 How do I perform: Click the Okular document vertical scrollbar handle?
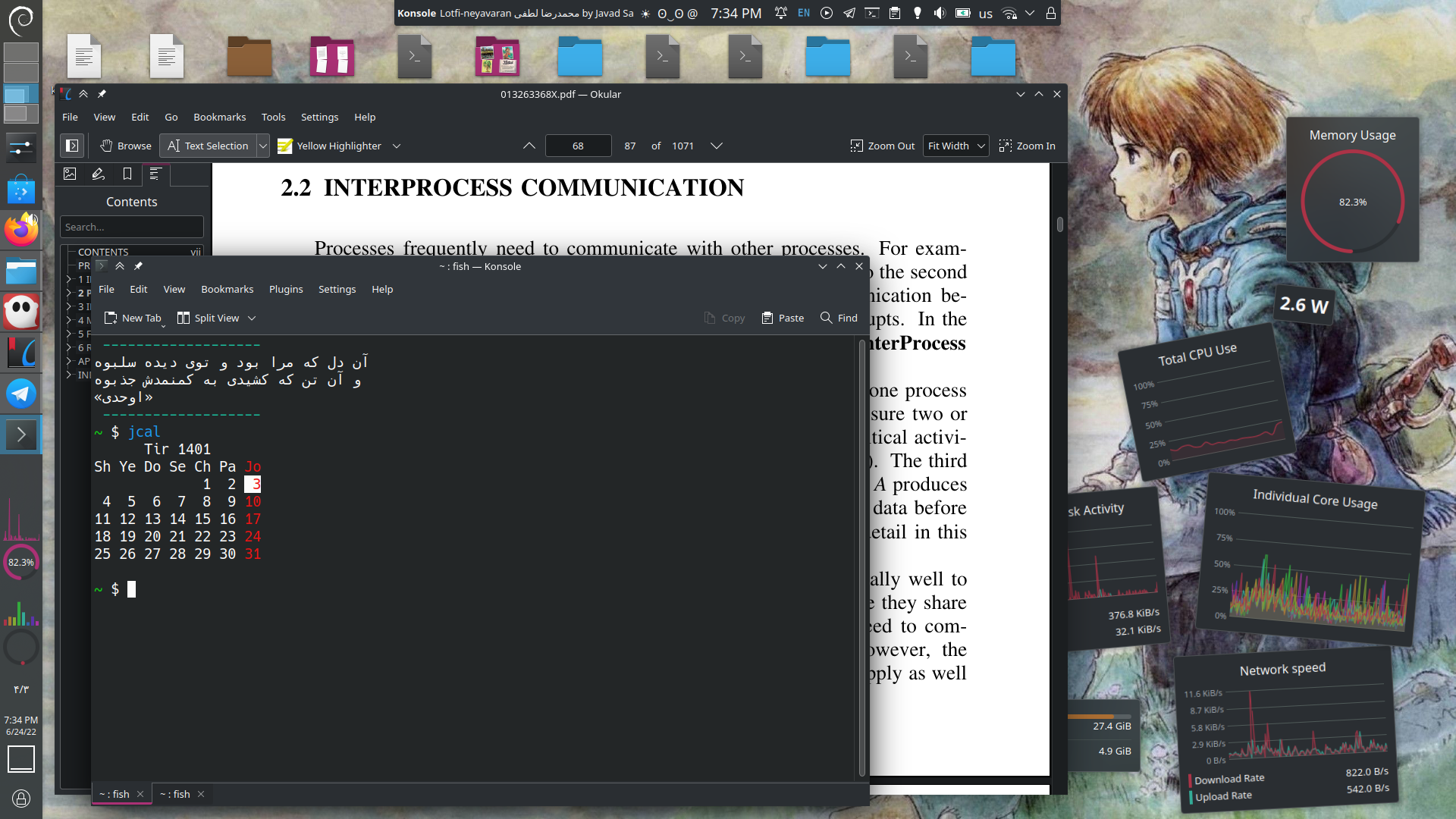pyautogui.click(x=1059, y=224)
